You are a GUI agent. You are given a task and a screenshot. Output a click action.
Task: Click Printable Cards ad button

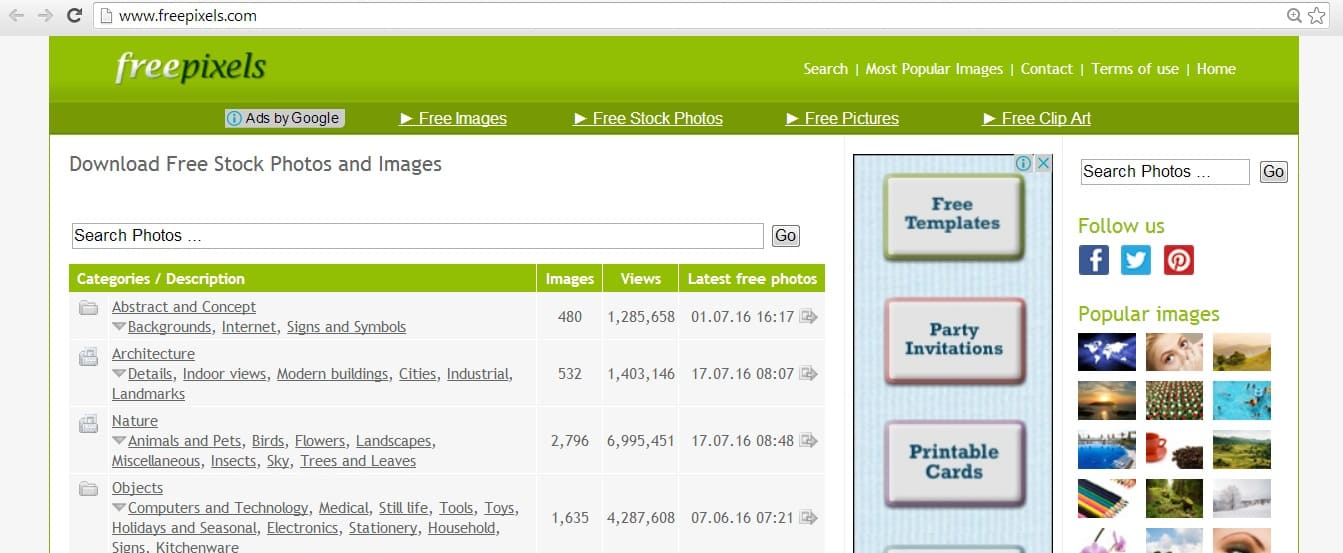[953, 462]
